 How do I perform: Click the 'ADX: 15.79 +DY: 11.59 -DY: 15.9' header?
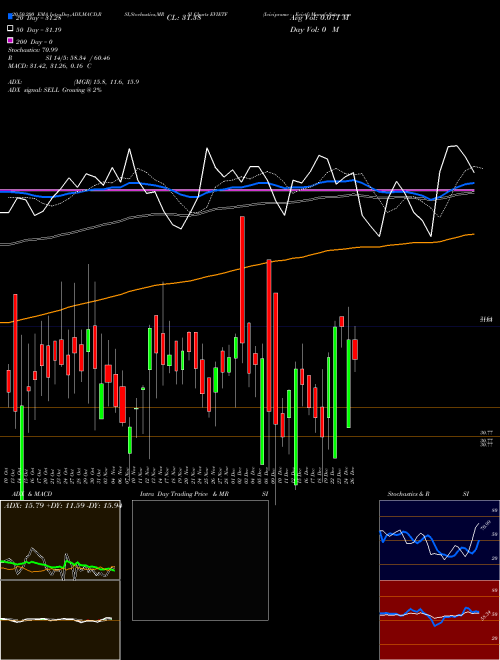point(63,506)
